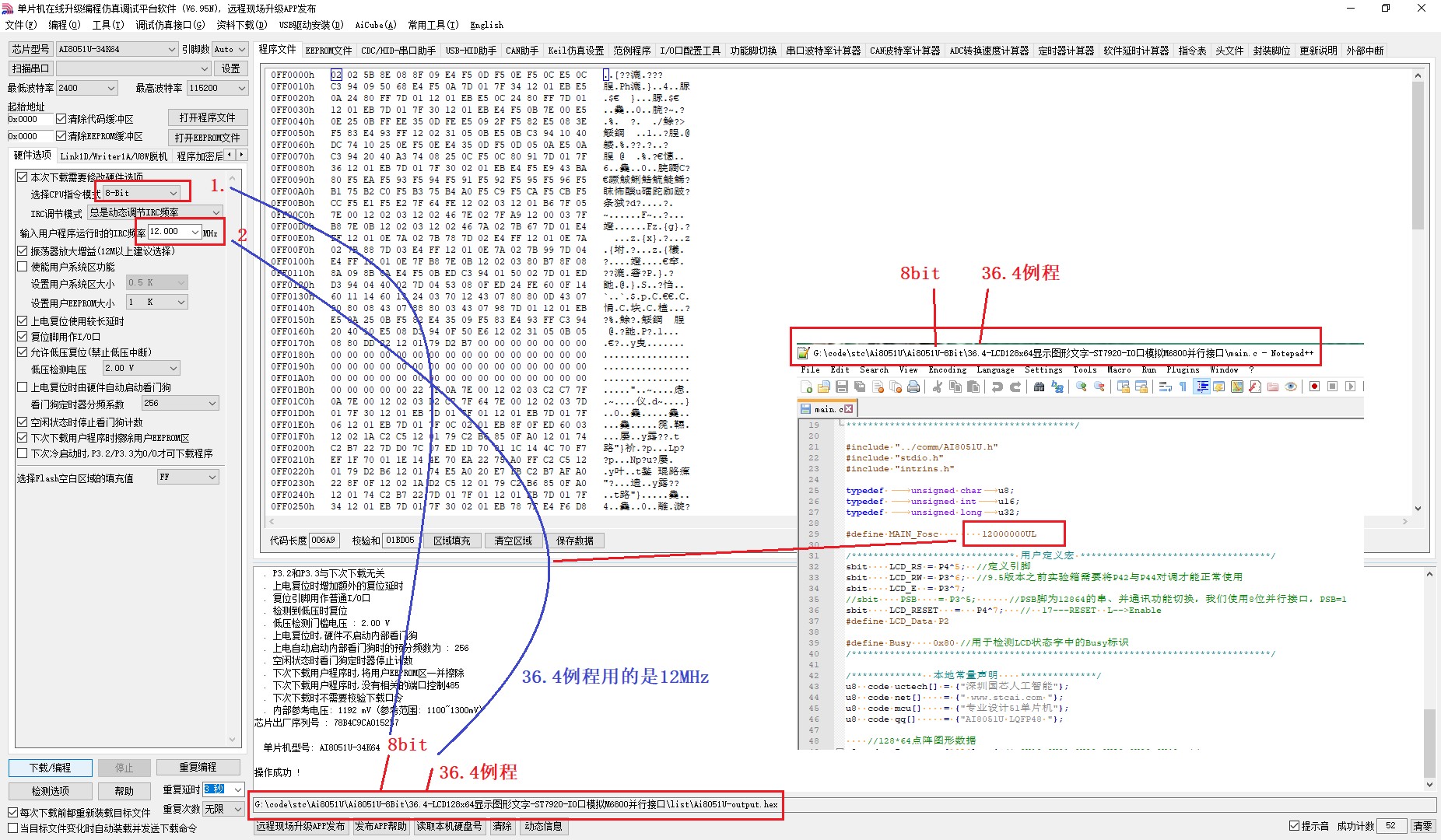Viewport: 1441px width, 840px height.
Task: Click the Macro Playback icon in Notepad++
Action: [1350, 387]
